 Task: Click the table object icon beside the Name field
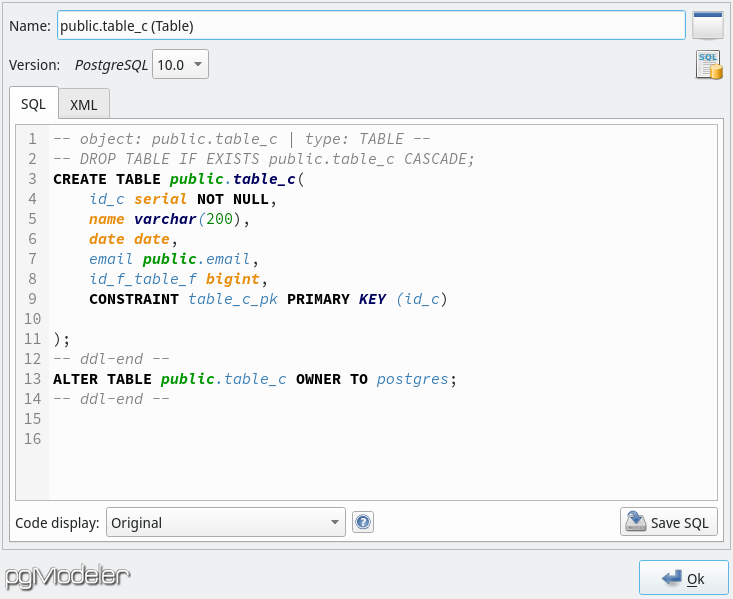[x=708, y=26]
